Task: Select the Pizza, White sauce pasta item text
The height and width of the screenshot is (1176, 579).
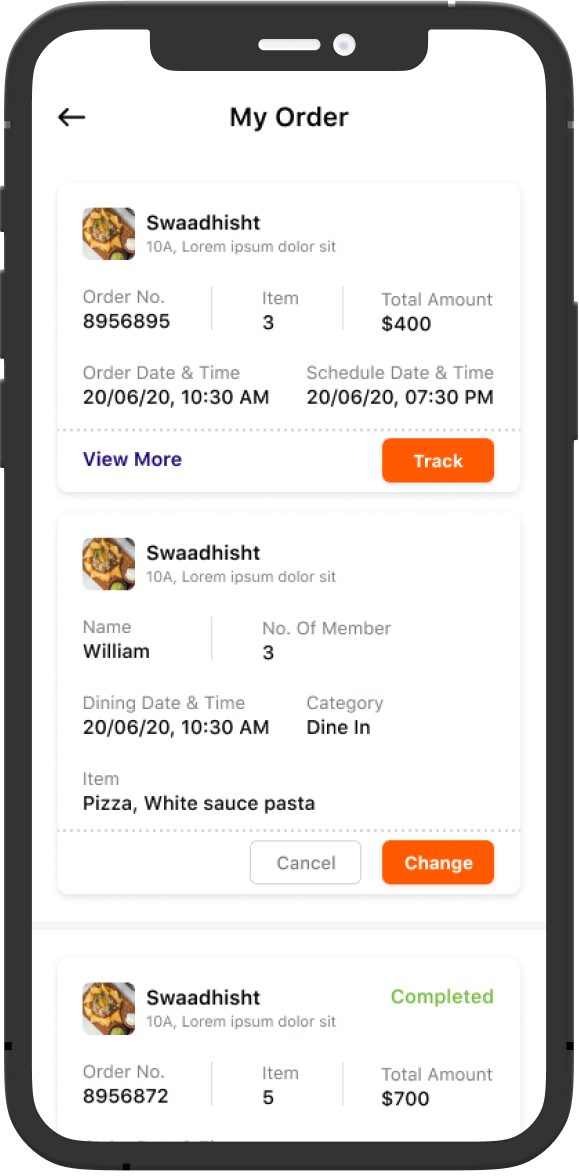Action: (x=199, y=804)
